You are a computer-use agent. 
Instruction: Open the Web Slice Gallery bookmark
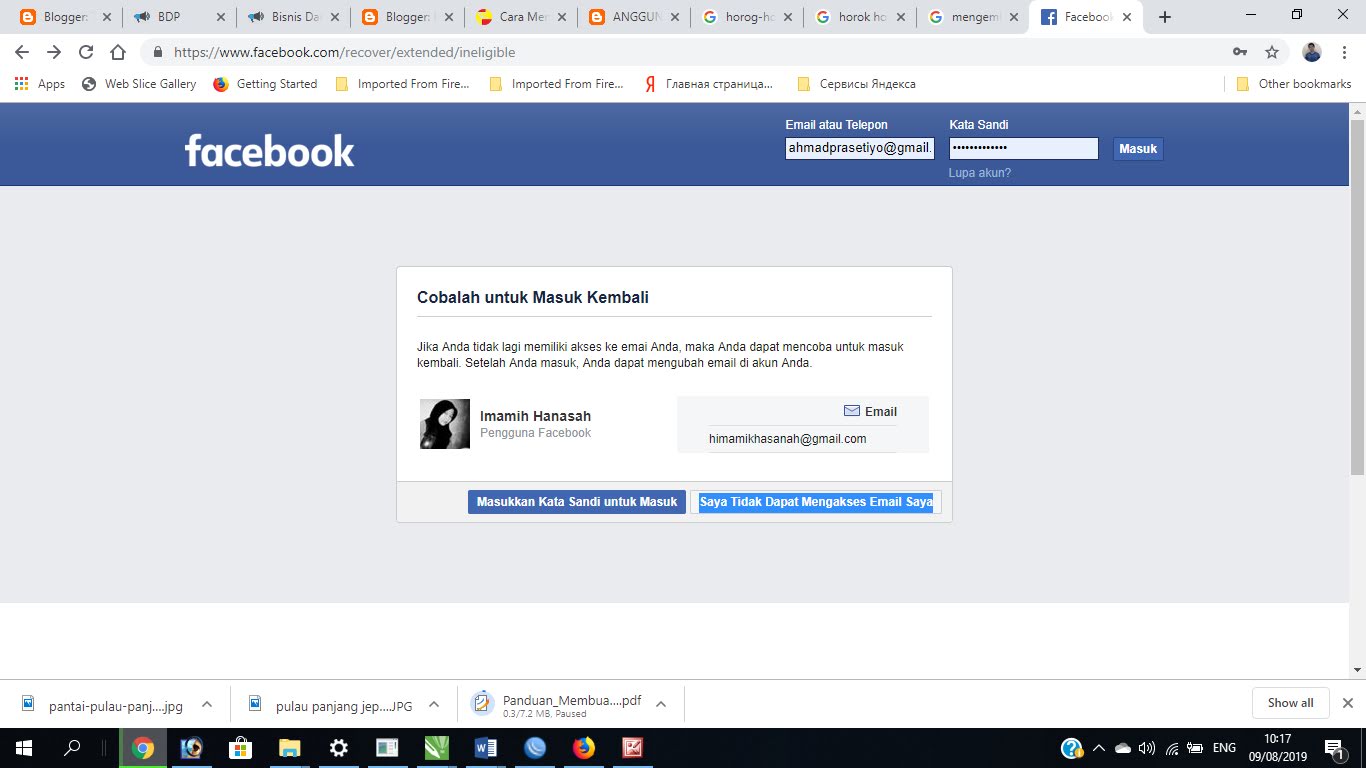139,84
